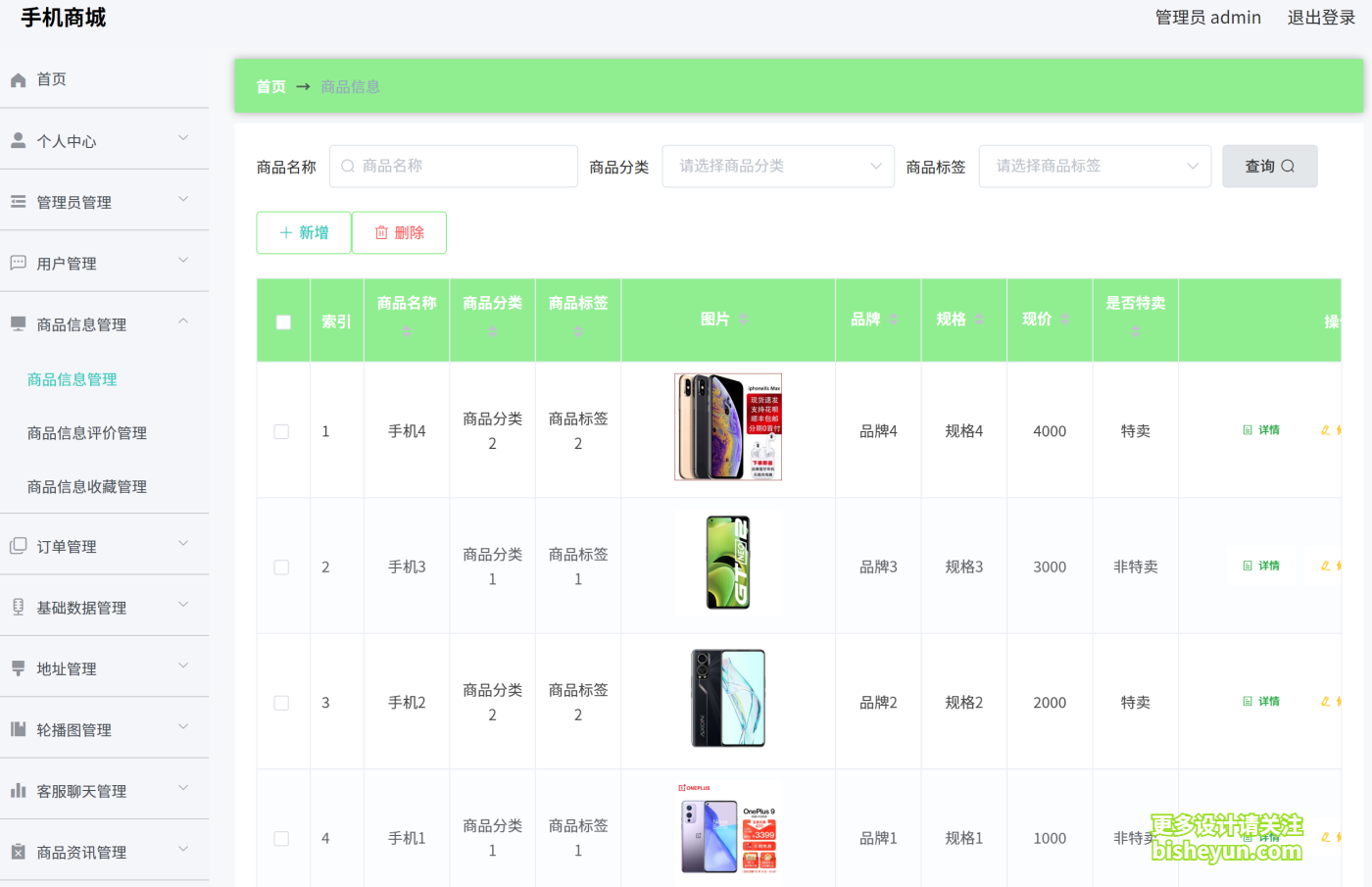Click the 退出登录 logout link

(x=1320, y=17)
